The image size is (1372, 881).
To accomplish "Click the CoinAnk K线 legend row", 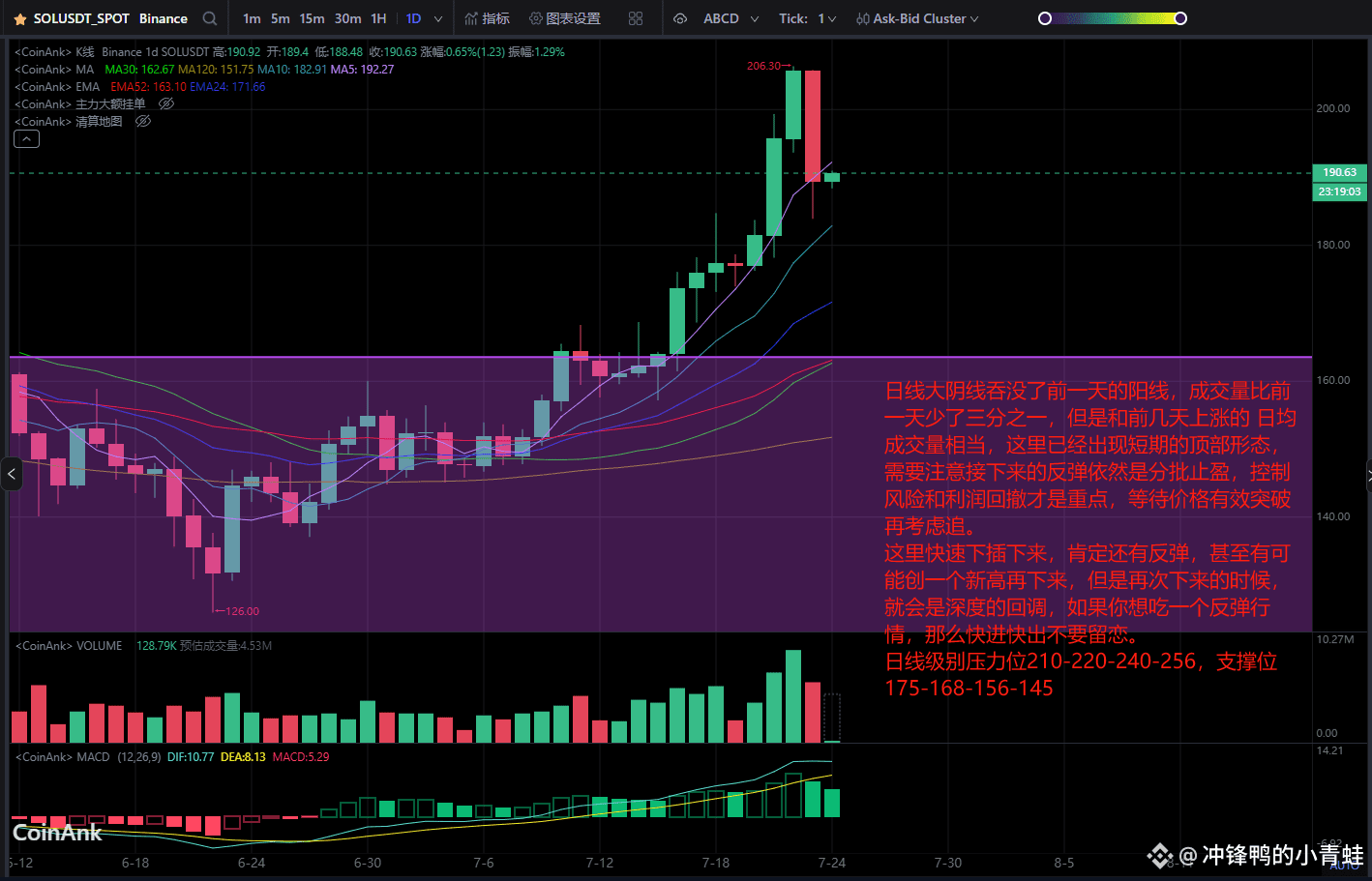I will [289, 51].
